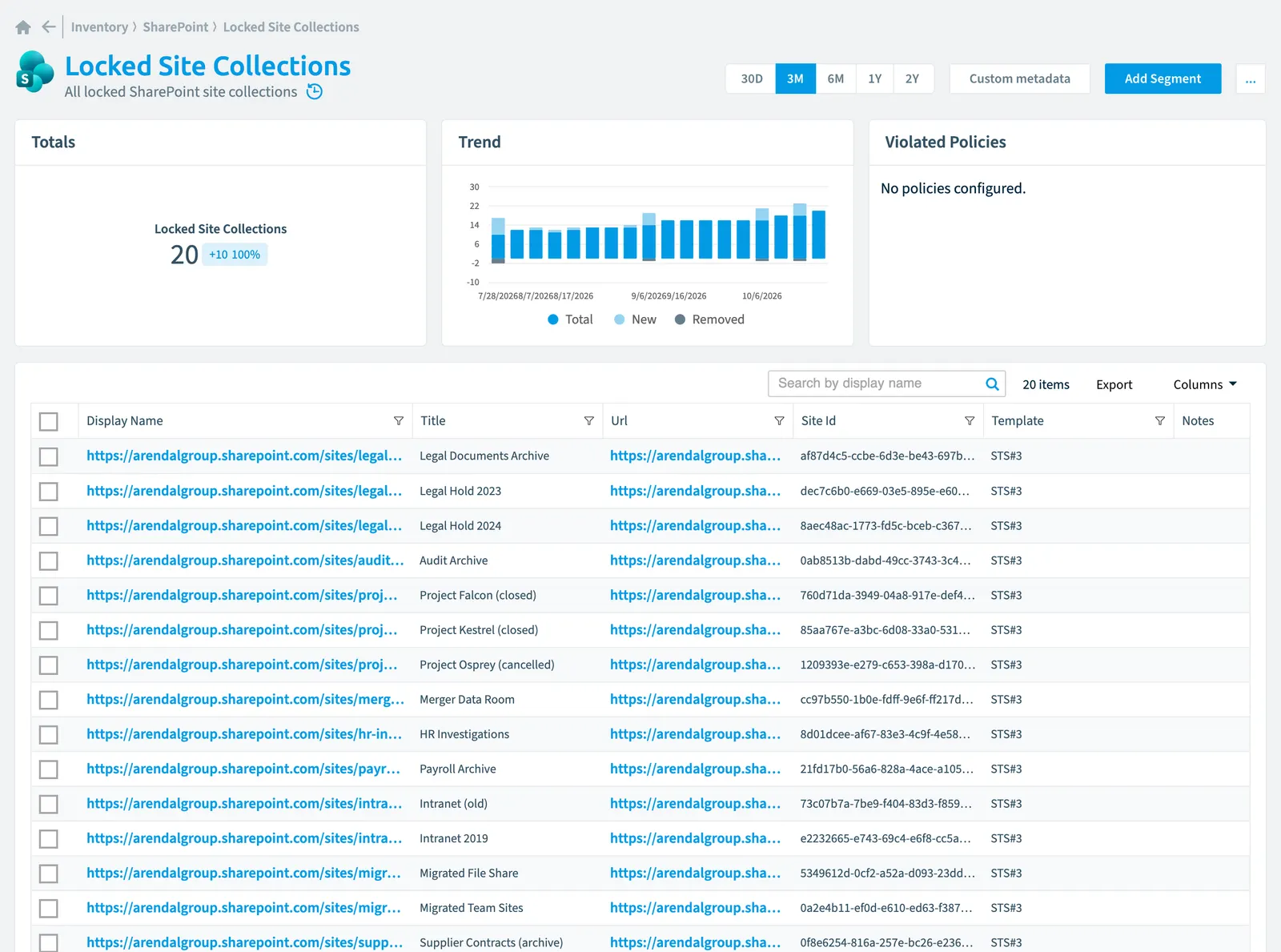Open the SharePoint logo icon
1281x952 pixels.
click(35, 71)
